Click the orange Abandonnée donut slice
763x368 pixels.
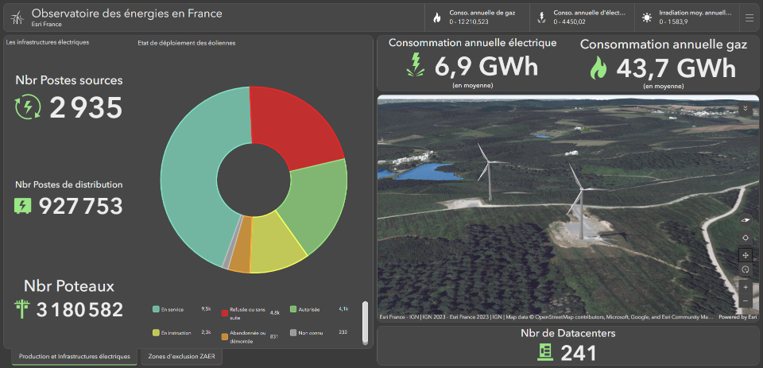[241, 245]
